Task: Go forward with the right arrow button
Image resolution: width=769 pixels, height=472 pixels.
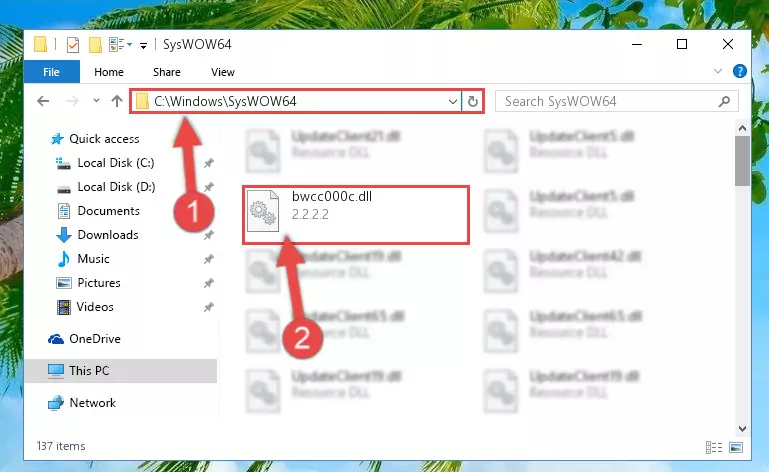Action: coord(72,102)
